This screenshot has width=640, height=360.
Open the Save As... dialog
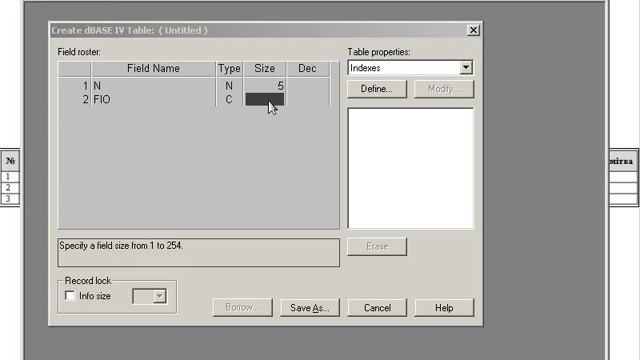point(310,307)
